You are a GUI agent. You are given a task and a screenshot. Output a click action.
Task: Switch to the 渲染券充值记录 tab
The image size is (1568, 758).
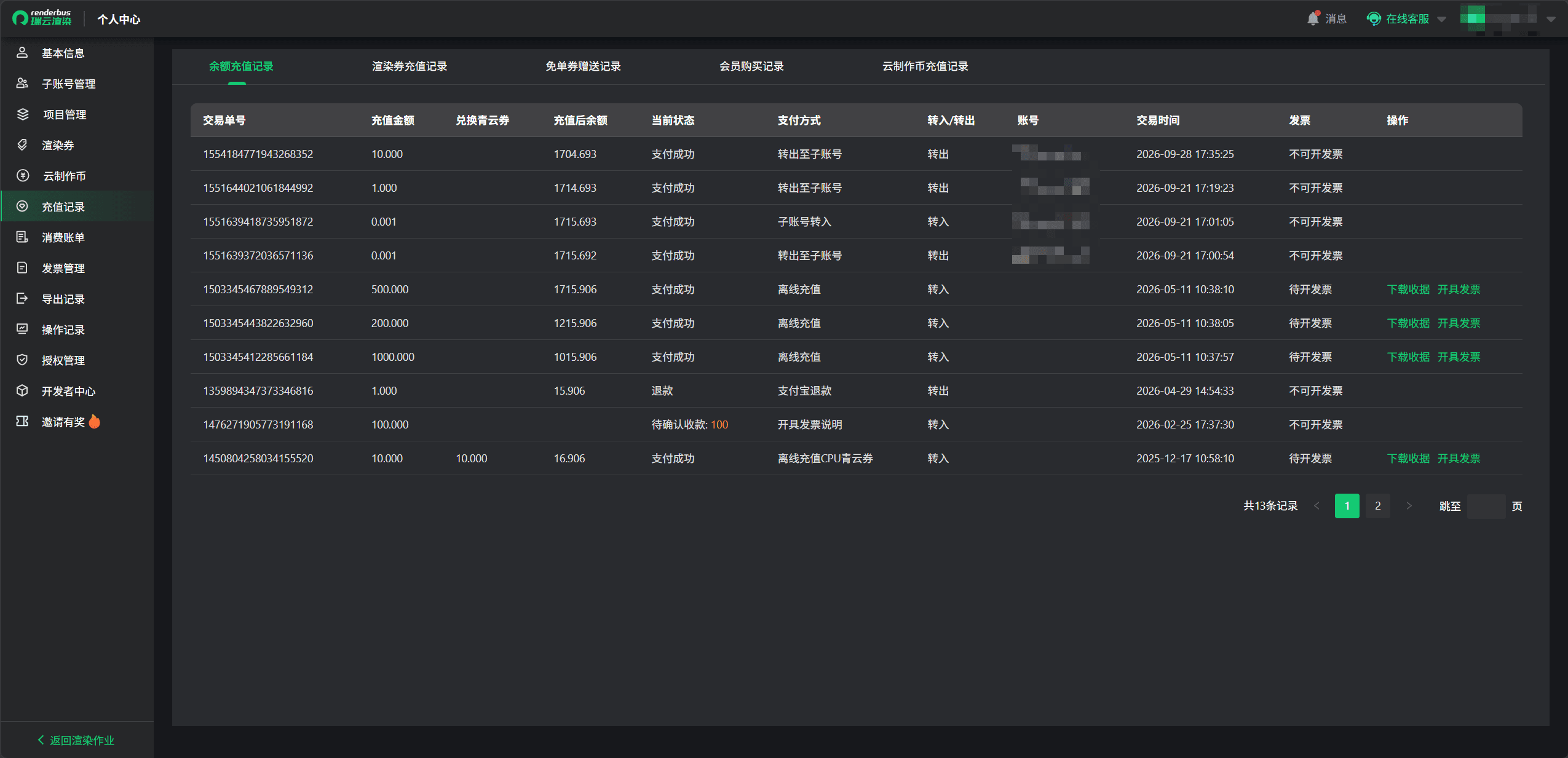[410, 66]
